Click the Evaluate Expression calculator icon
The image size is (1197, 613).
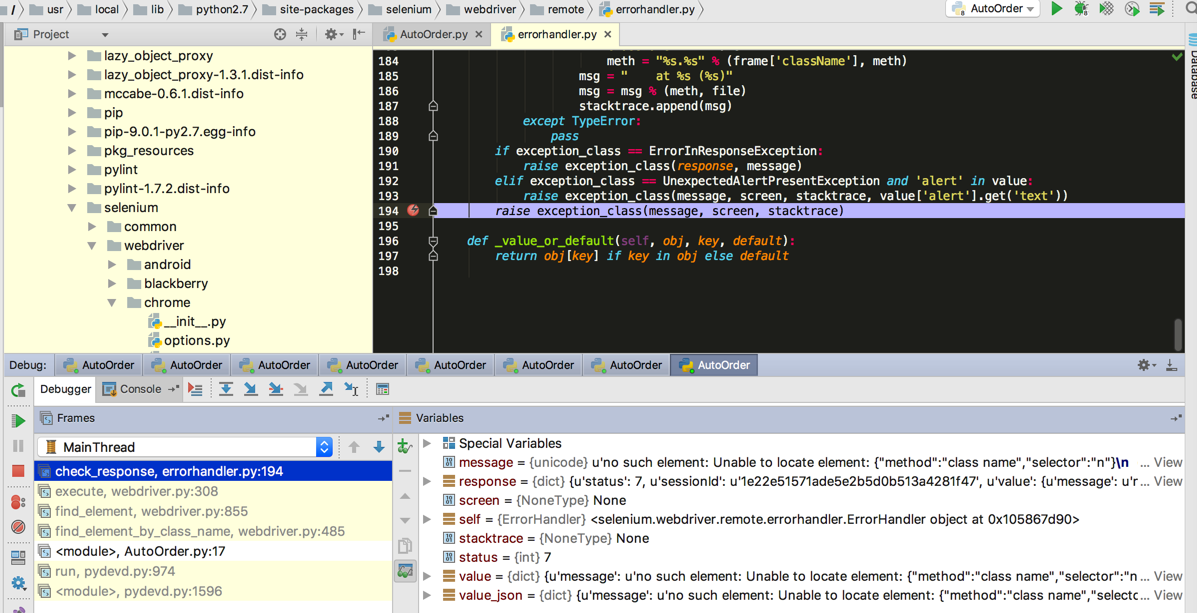coord(383,389)
